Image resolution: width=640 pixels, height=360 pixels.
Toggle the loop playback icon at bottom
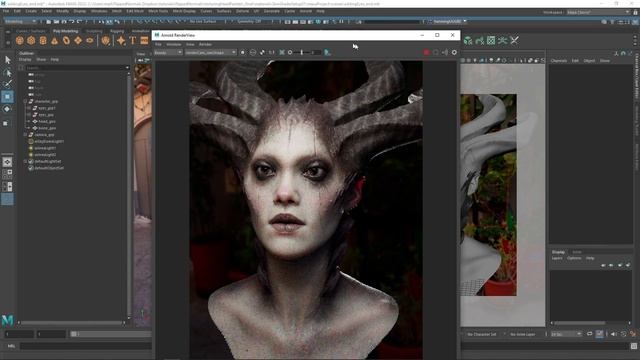click(589, 334)
